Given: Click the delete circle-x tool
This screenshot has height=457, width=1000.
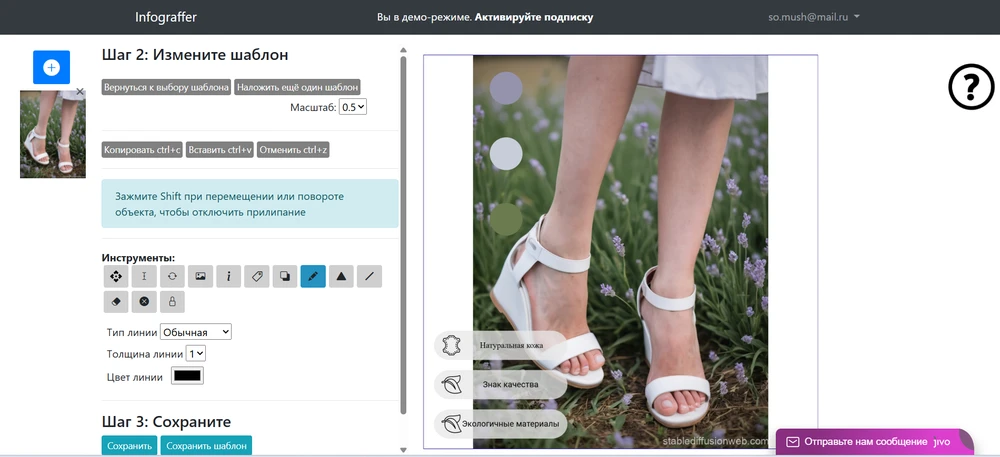Looking at the screenshot, I should [144, 301].
